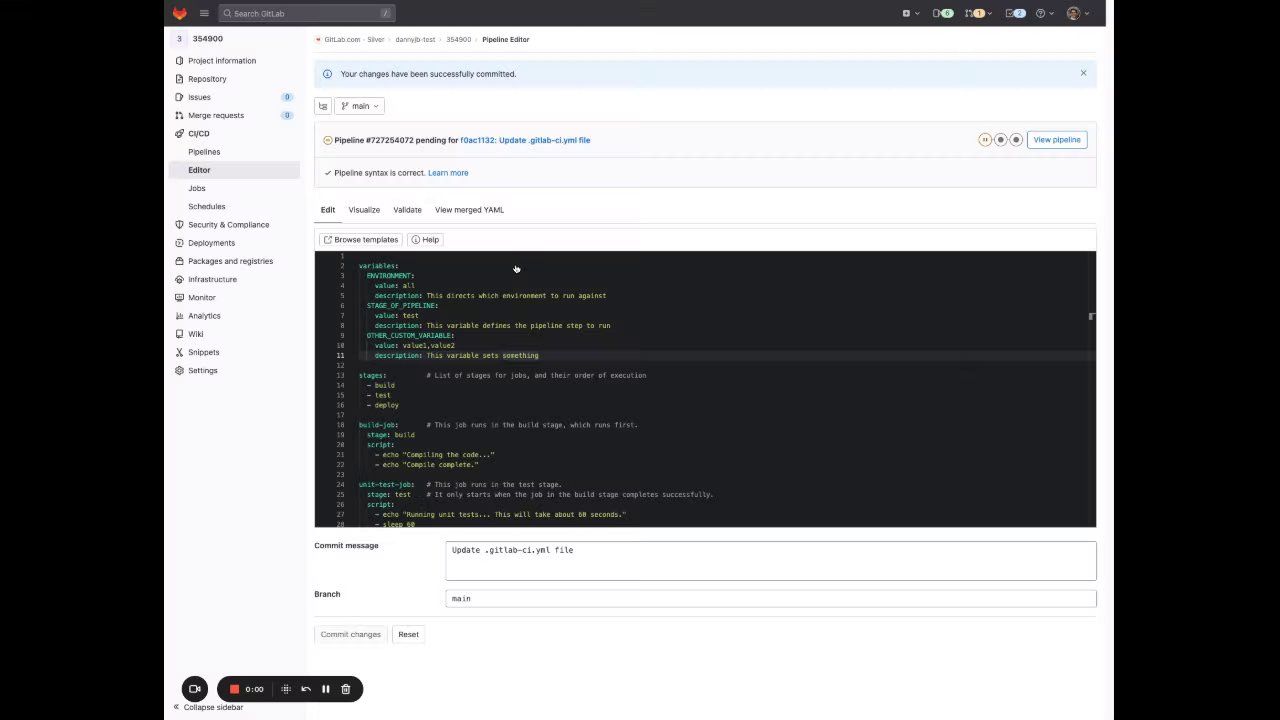Toggle the file tree button beside branch selector
Screen dimensions: 1280x720
click(323, 106)
